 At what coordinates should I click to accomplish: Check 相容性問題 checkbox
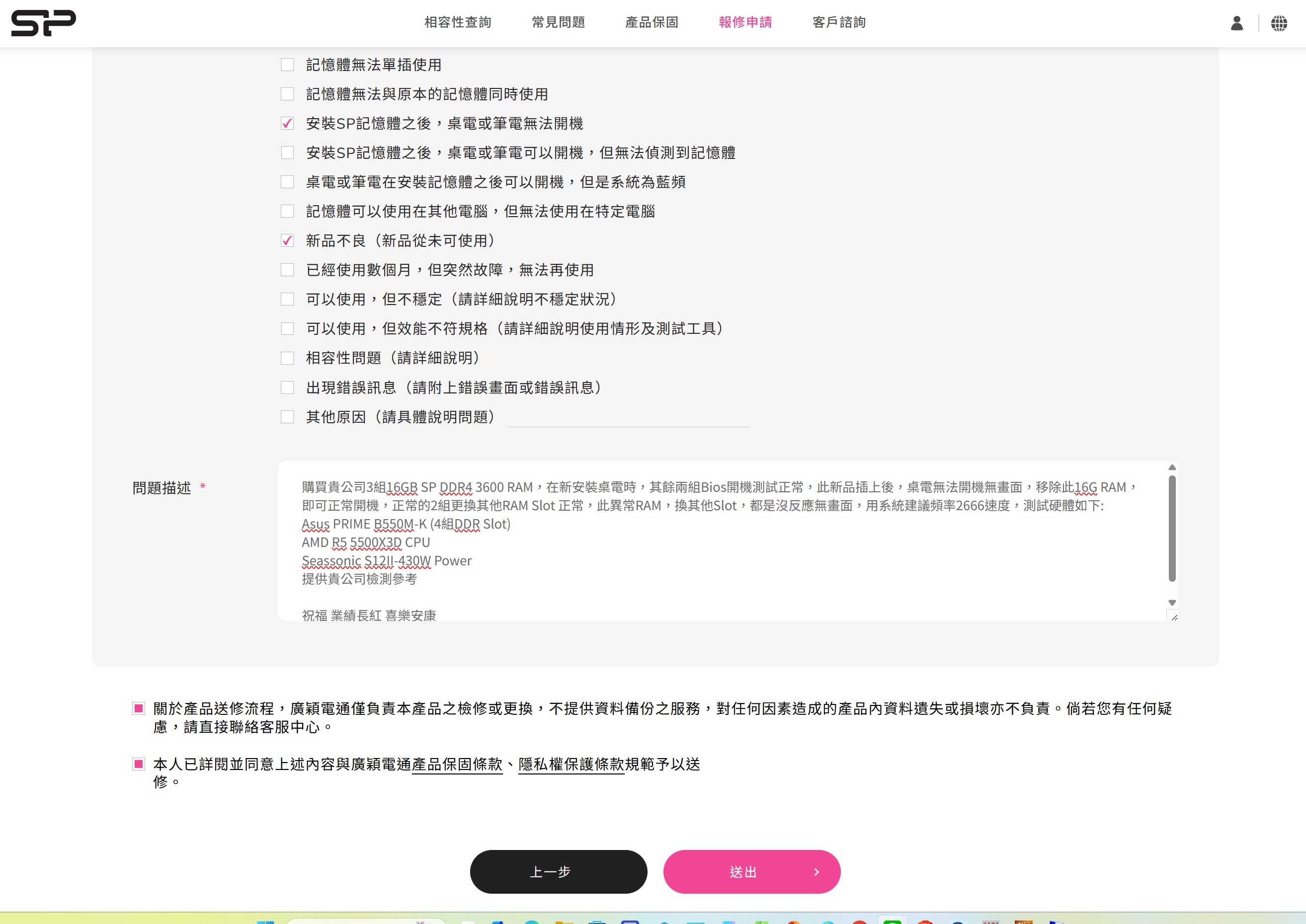pyautogui.click(x=287, y=358)
